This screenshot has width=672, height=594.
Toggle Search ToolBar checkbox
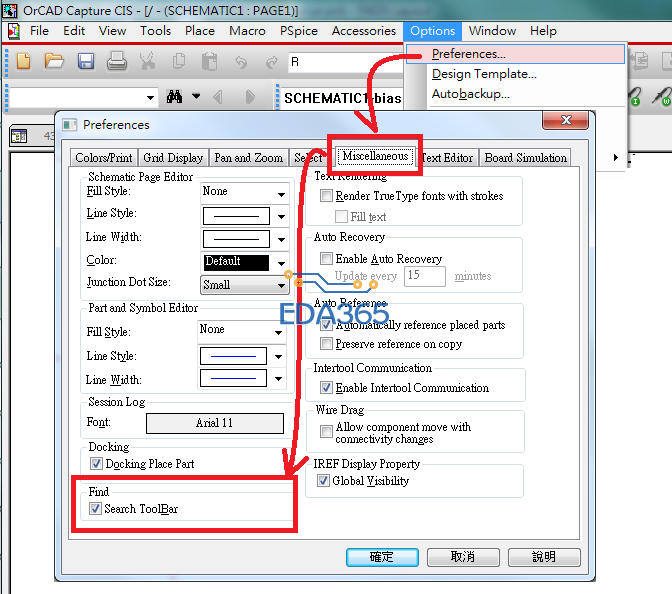coord(95,509)
